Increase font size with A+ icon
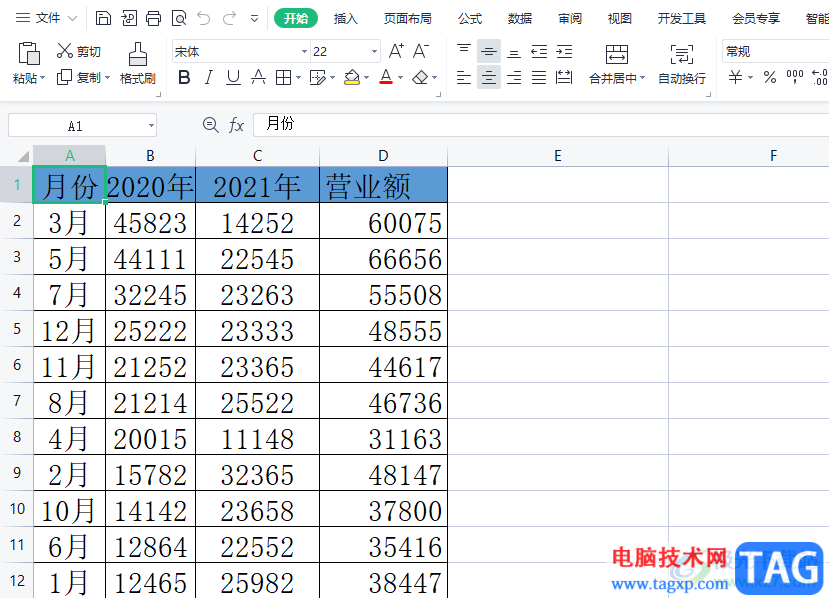This screenshot has width=829, height=598. point(396,51)
